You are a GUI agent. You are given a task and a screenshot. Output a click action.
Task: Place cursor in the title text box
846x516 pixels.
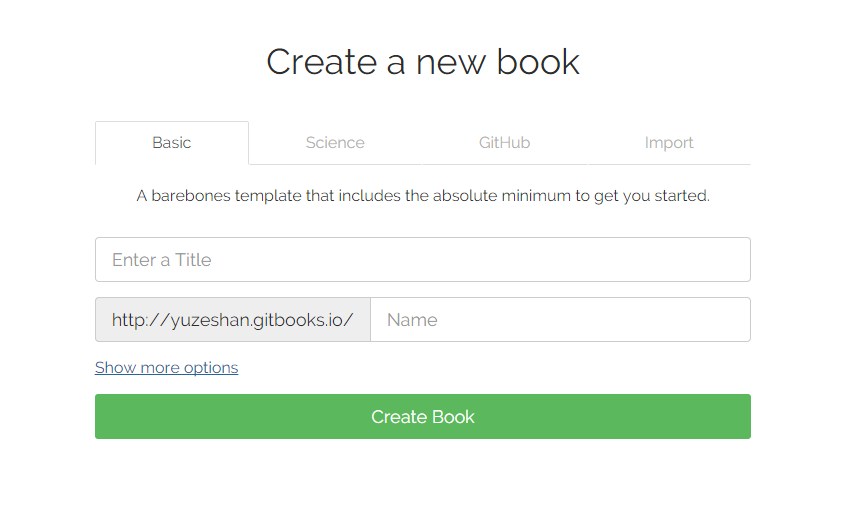pos(422,260)
